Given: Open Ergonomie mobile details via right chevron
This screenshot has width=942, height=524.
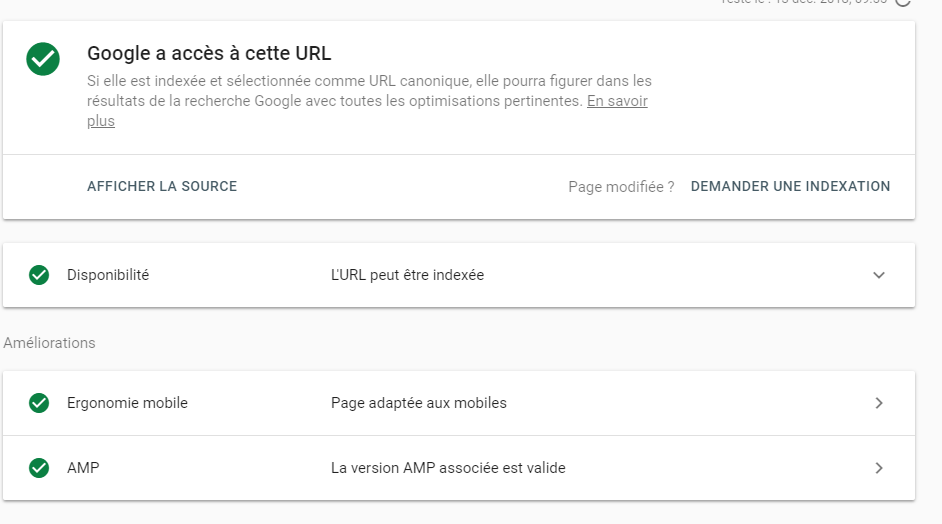Looking at the screenshot, I should [x=879, y=403].
